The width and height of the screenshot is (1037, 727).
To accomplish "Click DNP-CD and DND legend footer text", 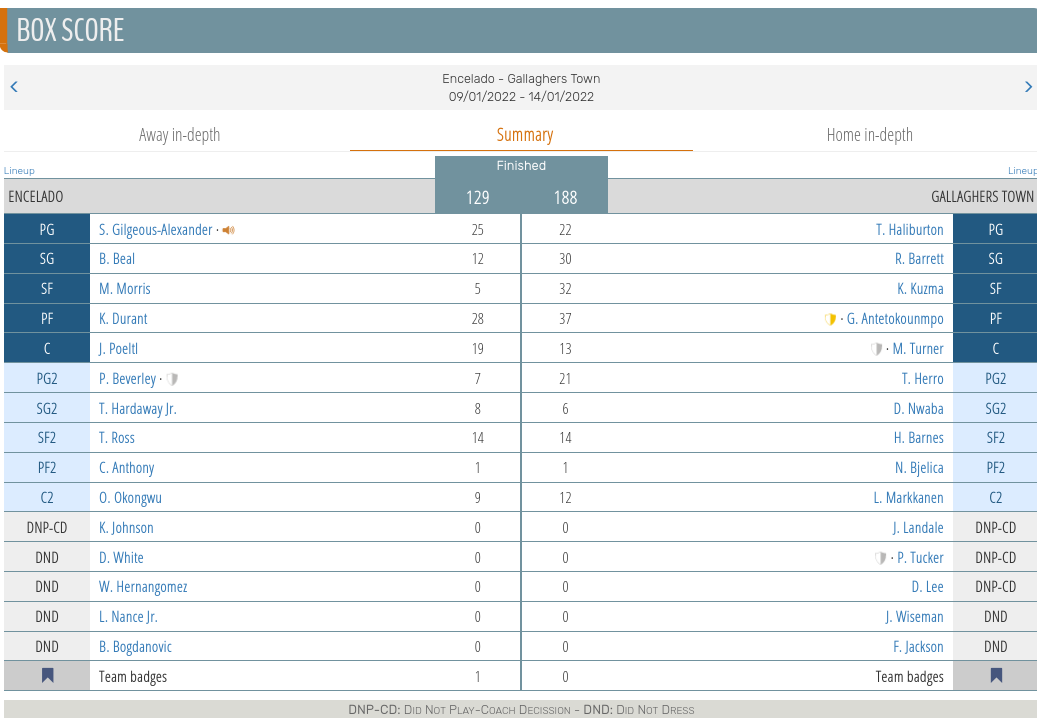I will point(521,710).
